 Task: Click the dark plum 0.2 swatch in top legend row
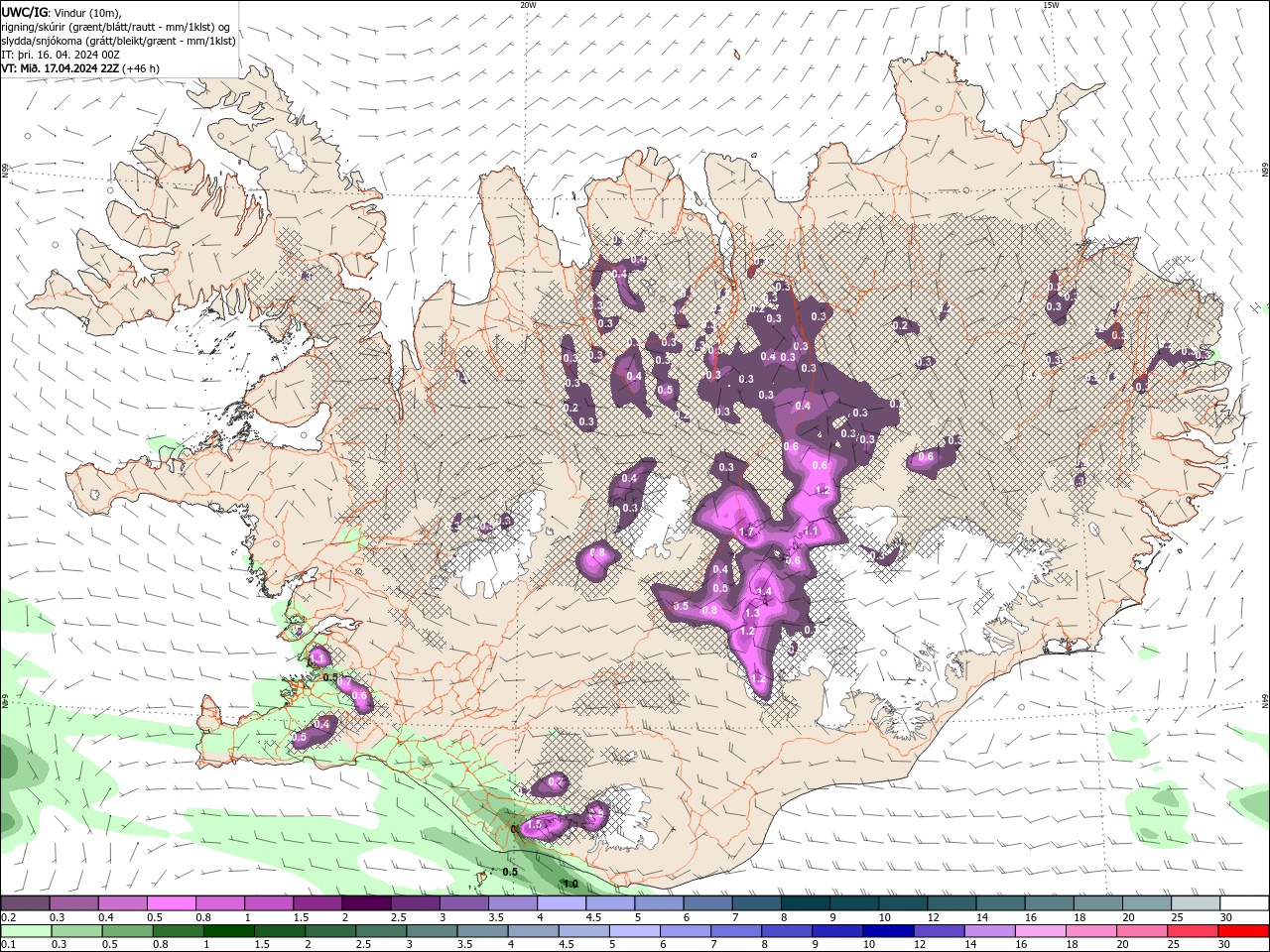click(x=25, y=903)
